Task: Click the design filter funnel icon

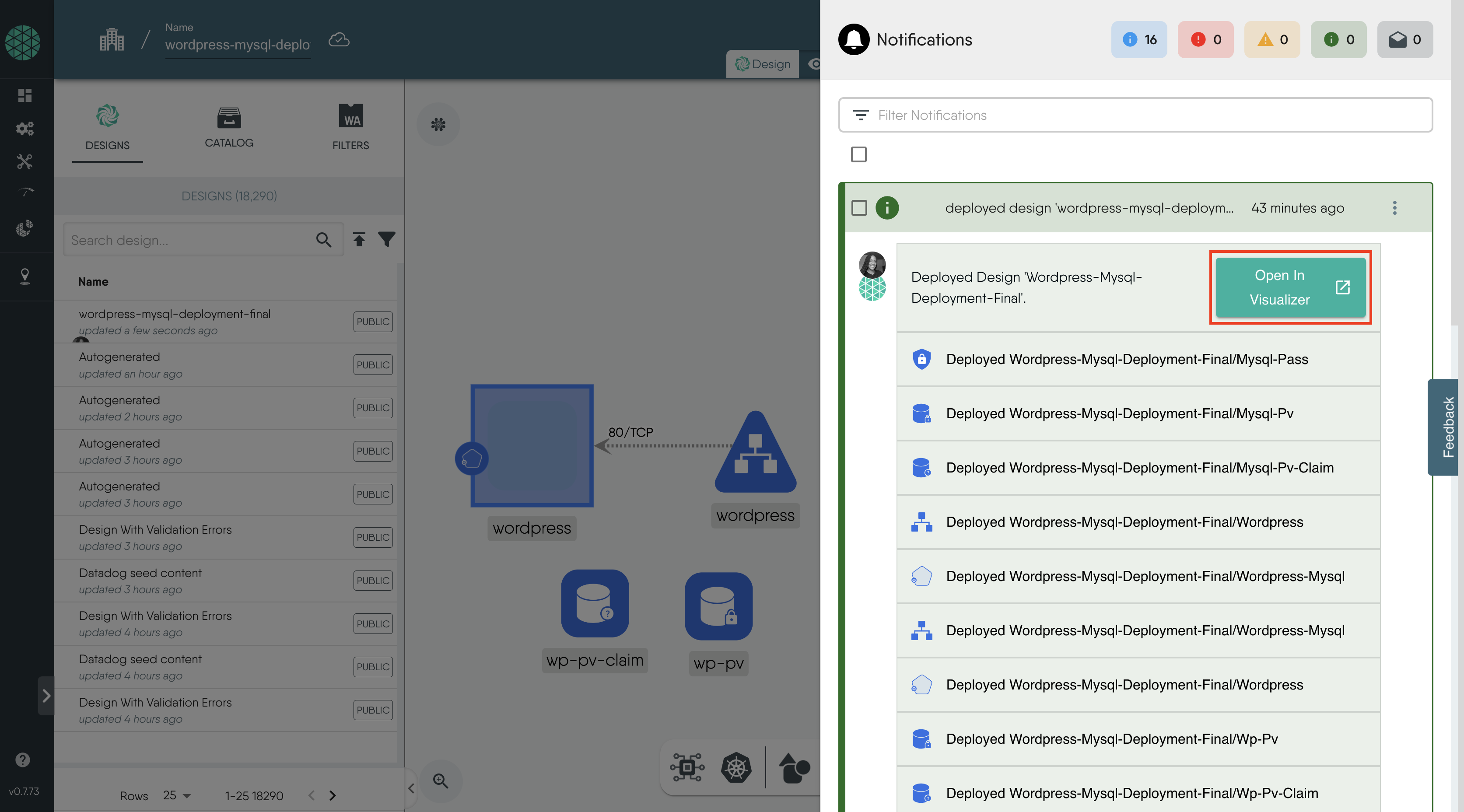Action: pyautogui.click(x=386, y=239)
